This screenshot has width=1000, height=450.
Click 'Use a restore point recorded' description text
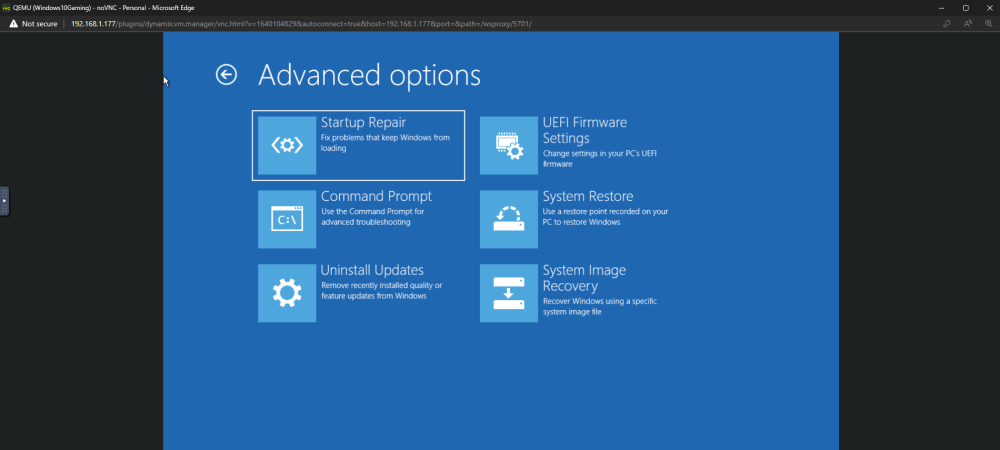click(605, 217)
